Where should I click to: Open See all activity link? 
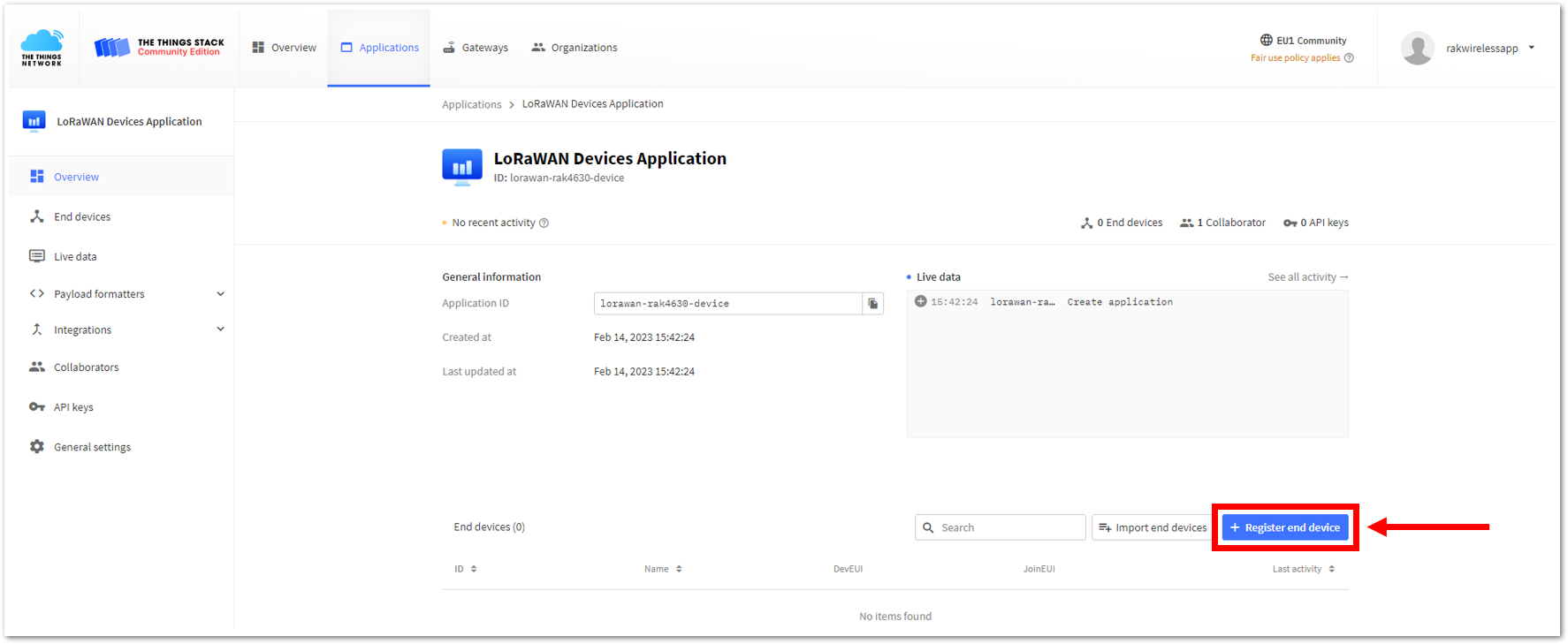click(x=1308, y=277)
